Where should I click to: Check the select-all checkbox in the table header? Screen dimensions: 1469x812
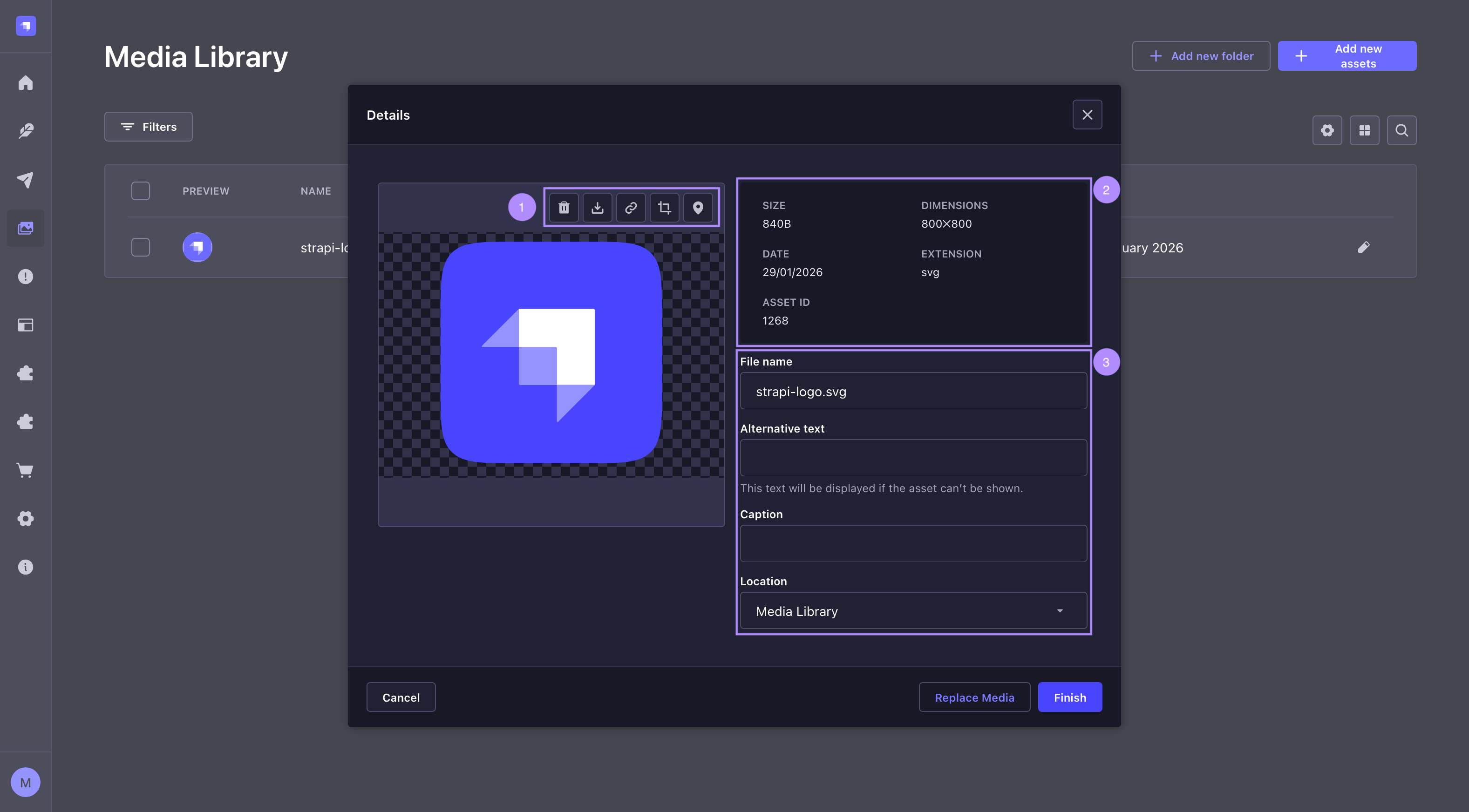[x=140, y=190]
